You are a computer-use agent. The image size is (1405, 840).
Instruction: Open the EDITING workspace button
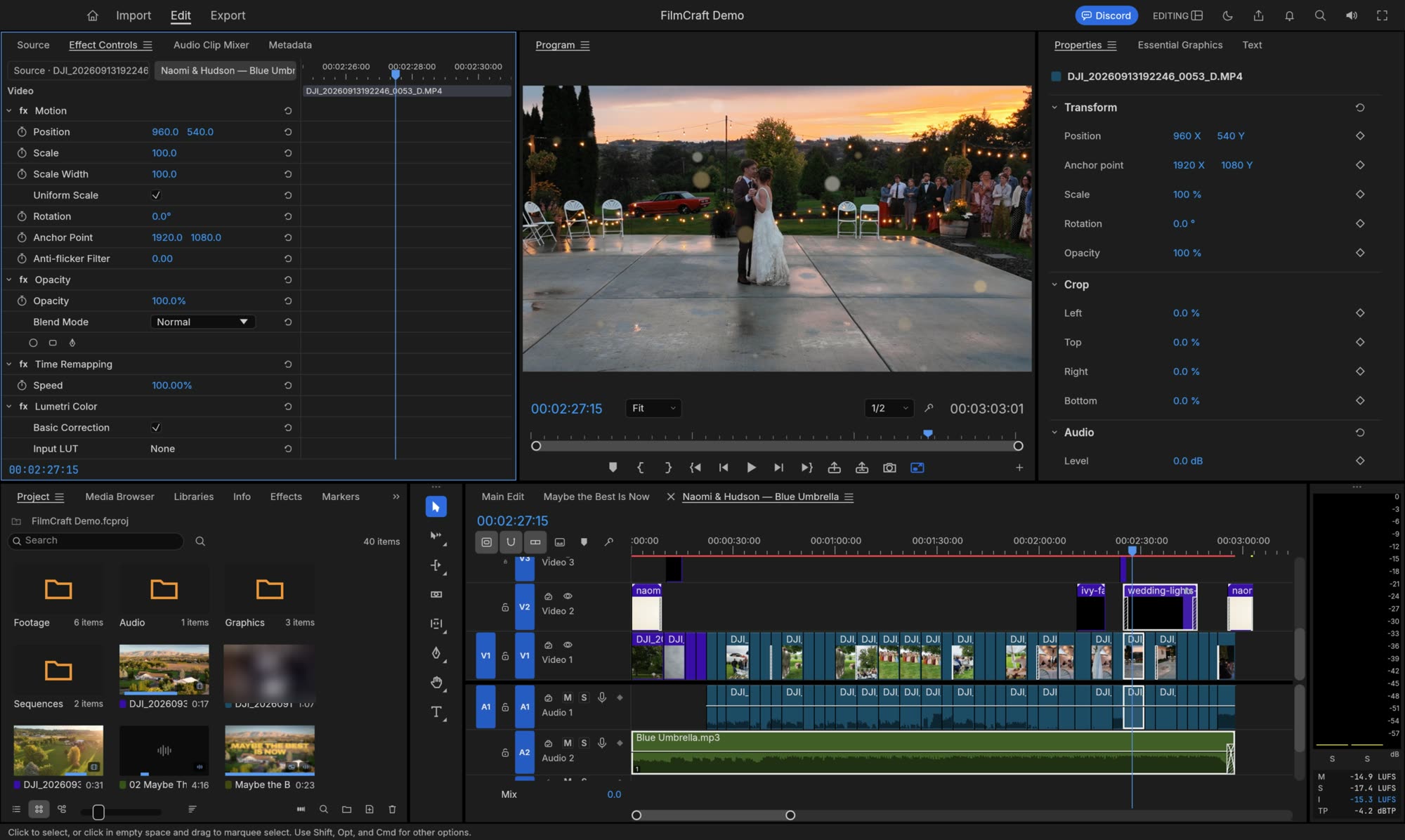1177,15
